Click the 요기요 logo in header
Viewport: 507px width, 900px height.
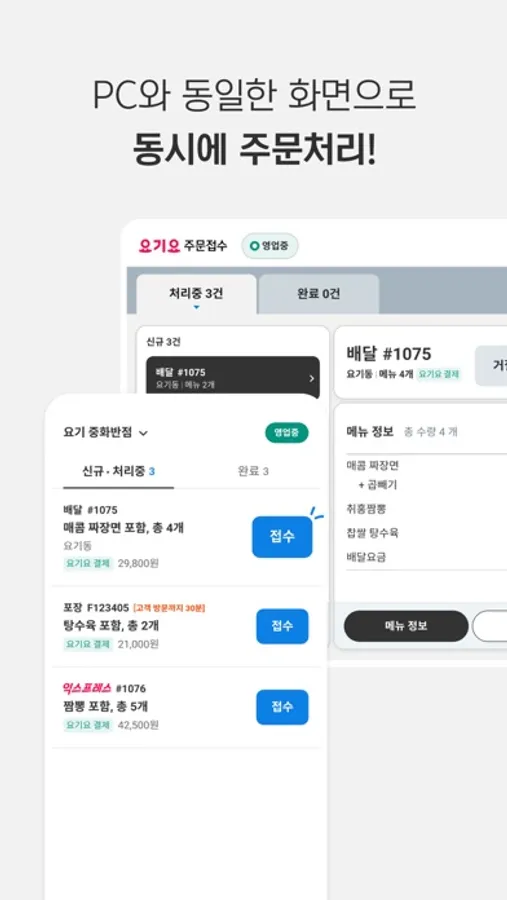(x=160, y=246)
